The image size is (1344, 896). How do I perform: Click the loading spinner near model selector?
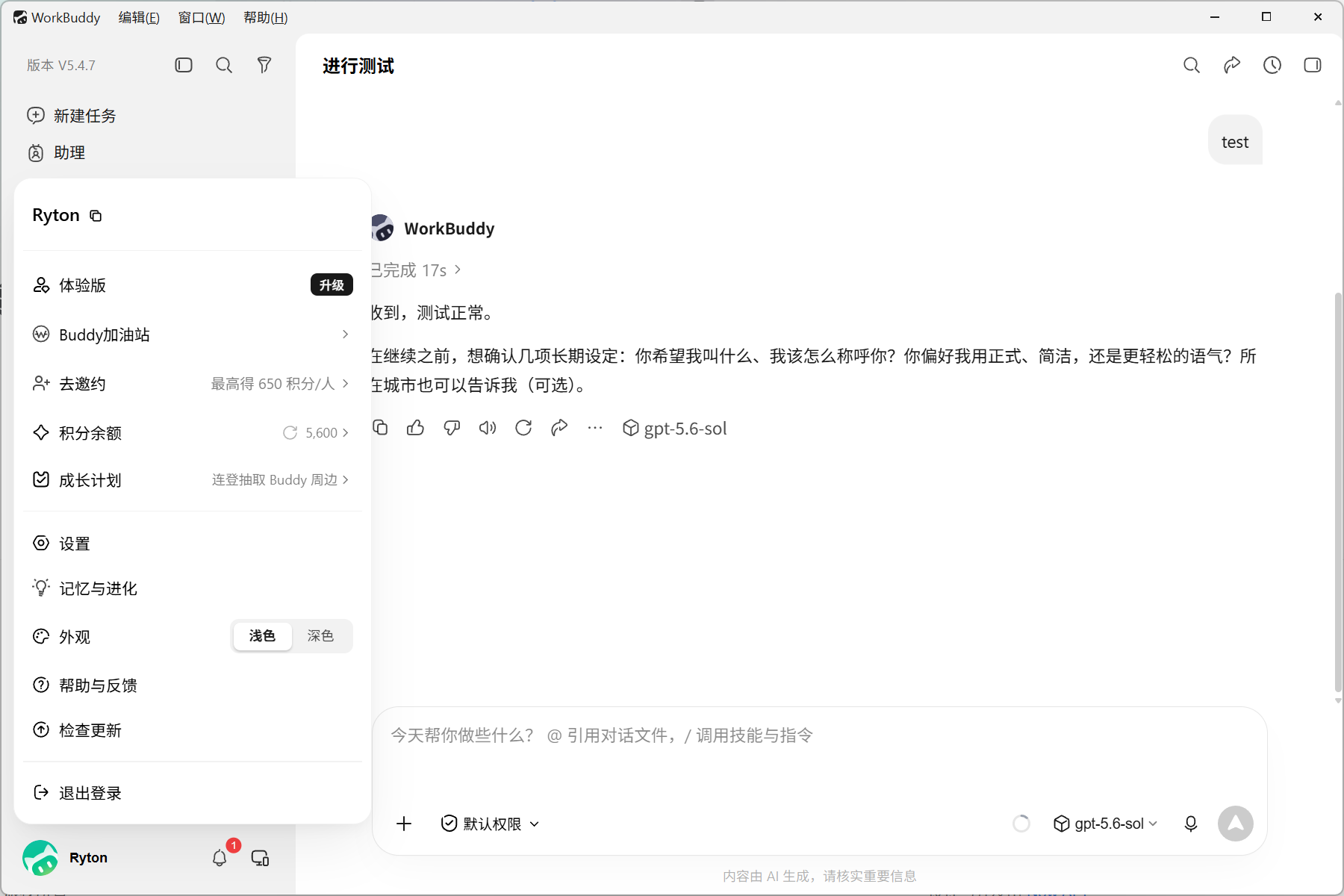click(x=1021, y=824)
